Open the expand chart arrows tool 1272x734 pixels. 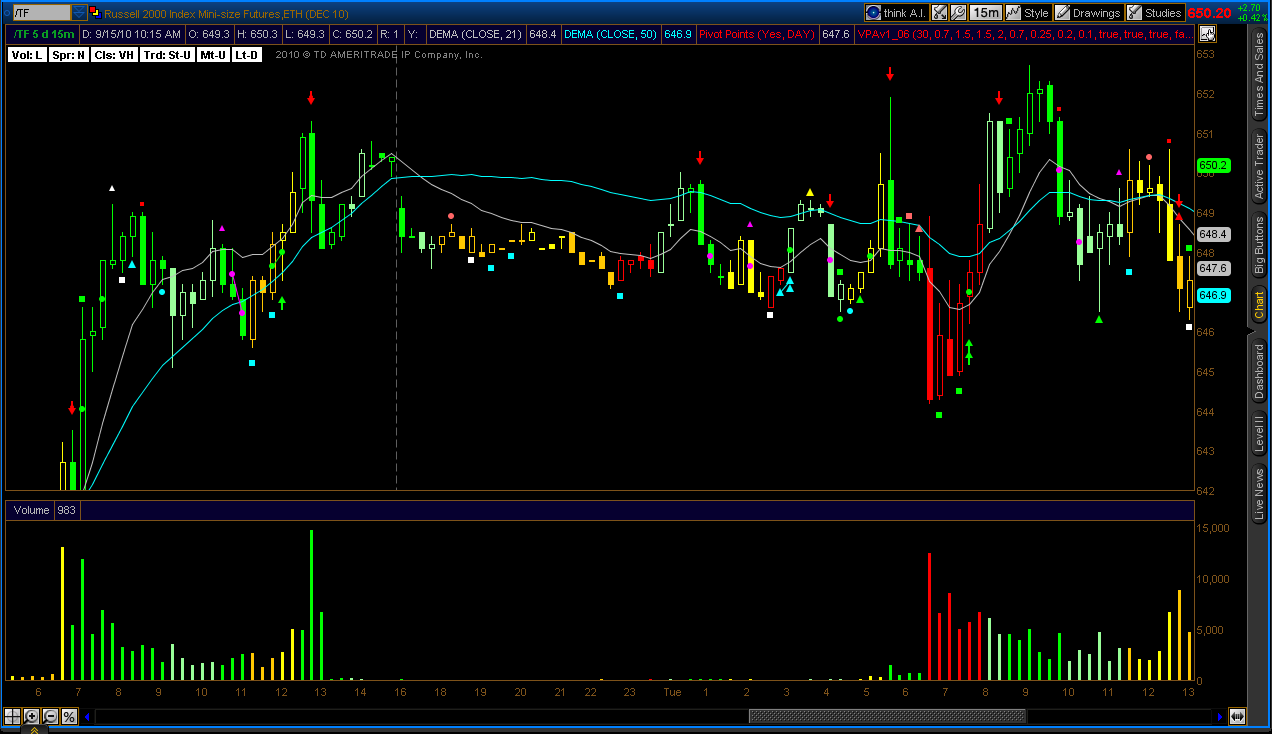click(940, 13)
